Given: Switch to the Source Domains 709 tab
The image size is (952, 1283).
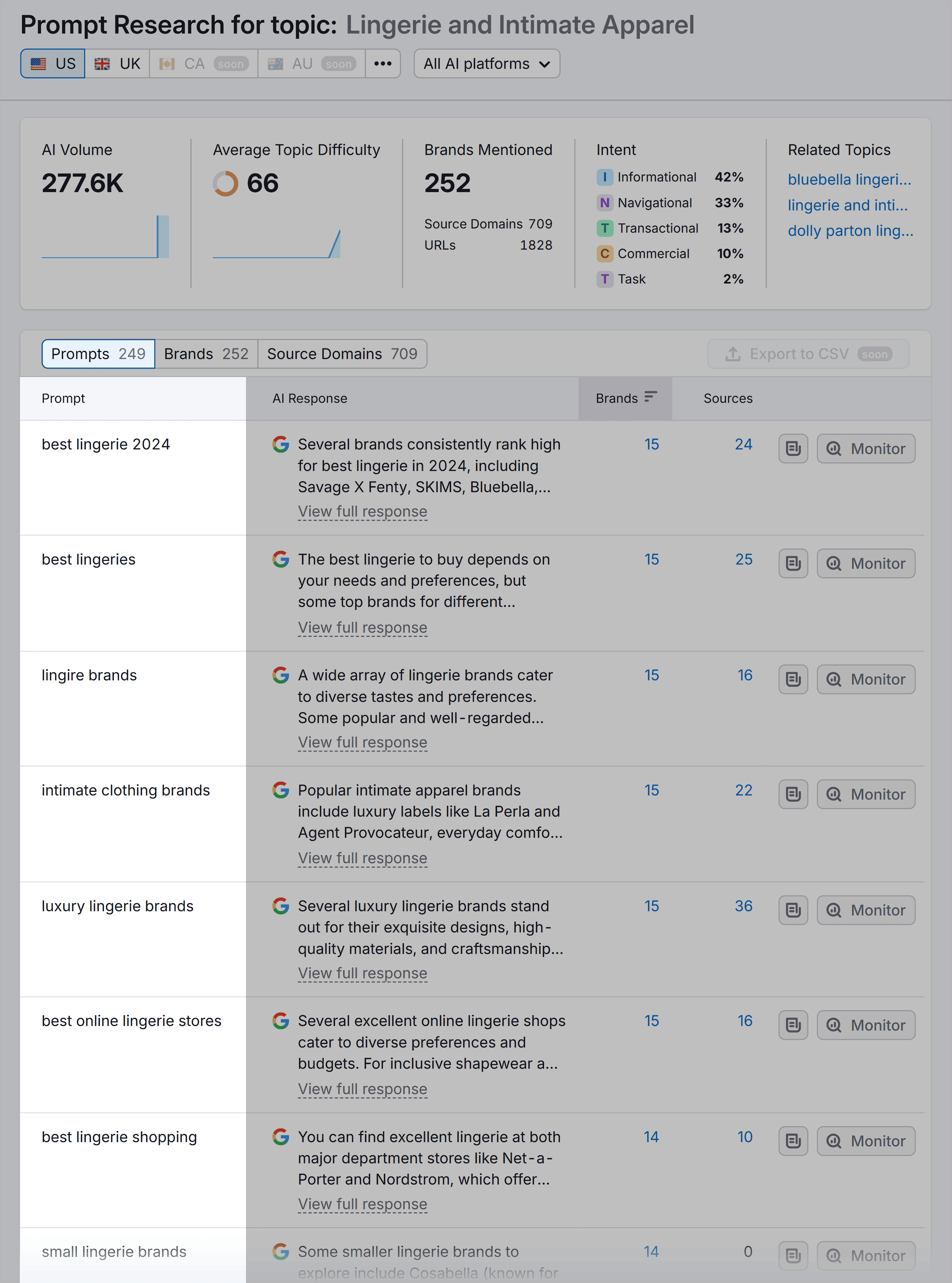Looking at the screenshot, I should coord(342,354).
